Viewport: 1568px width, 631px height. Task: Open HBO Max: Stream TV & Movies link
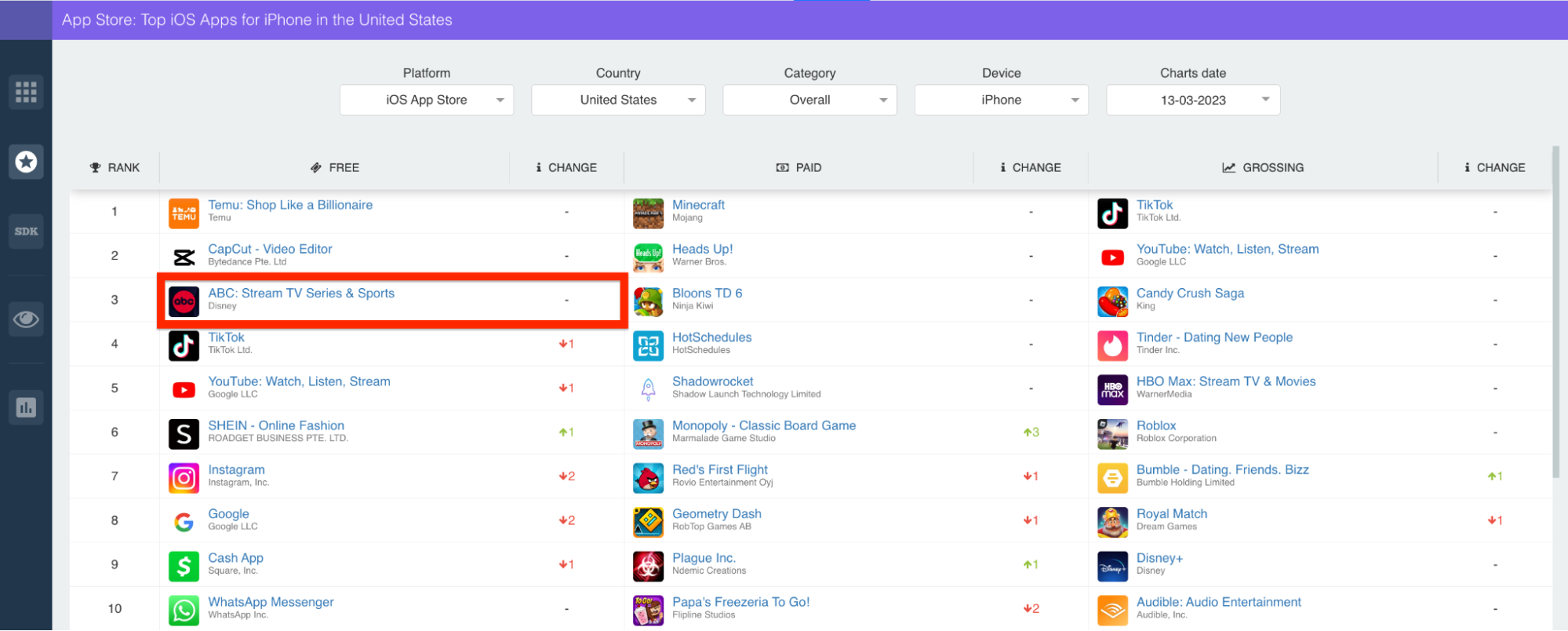point(1226,381)
